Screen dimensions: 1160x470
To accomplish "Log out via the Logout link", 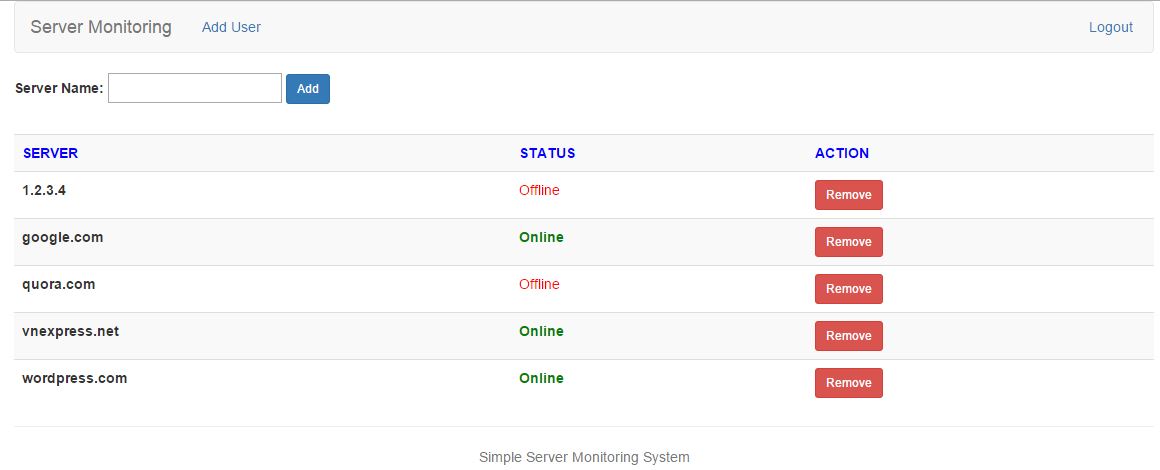I will pyautogui.click(x=1110, y=27).
